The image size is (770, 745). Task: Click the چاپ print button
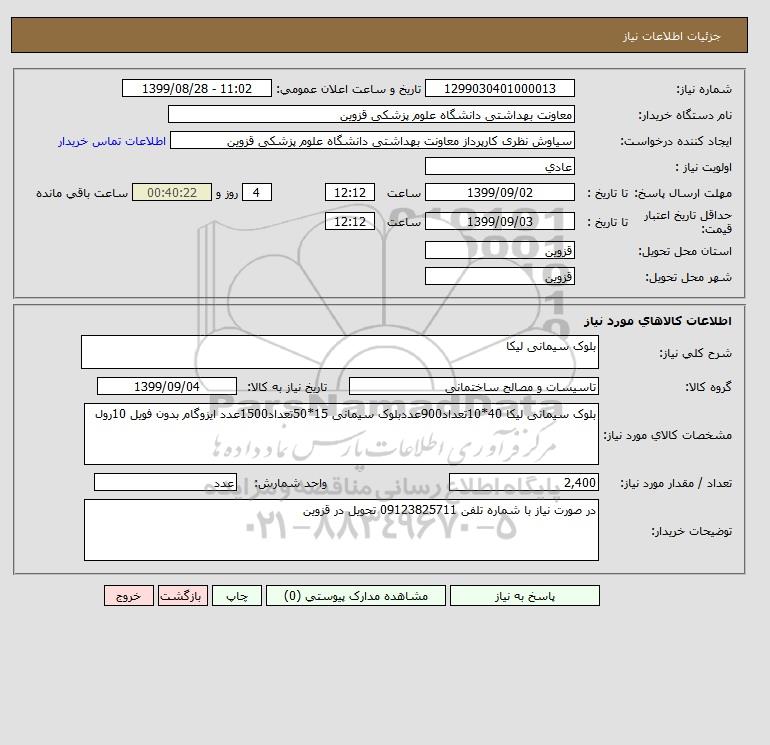click(x=237, y=595)
